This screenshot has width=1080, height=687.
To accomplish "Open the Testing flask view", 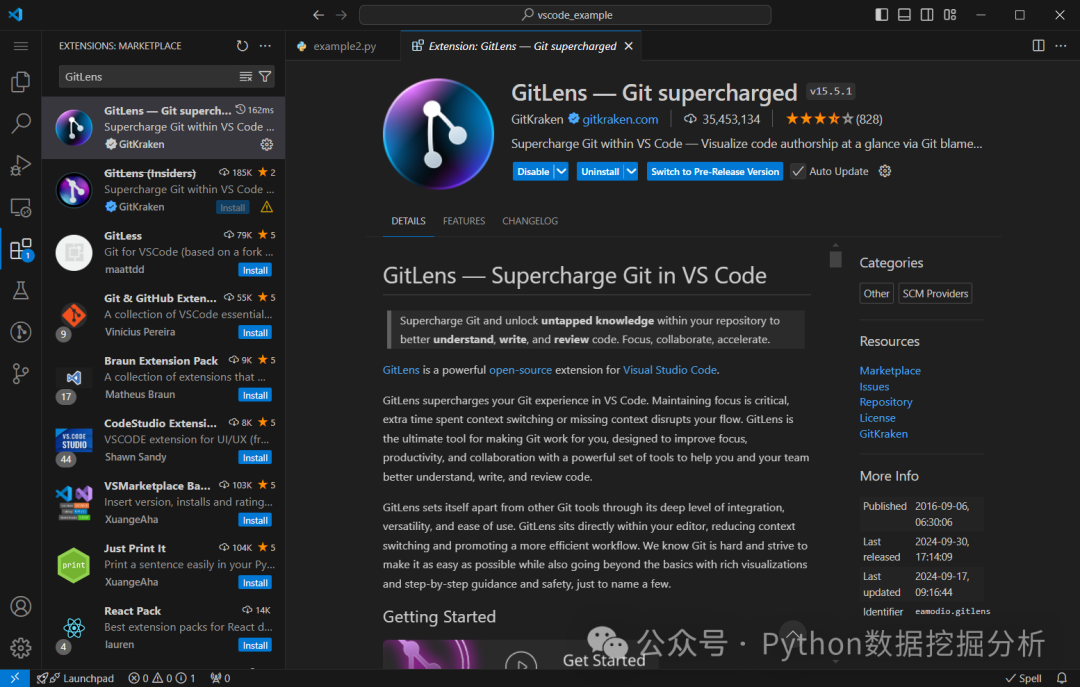I will (21, 291).
